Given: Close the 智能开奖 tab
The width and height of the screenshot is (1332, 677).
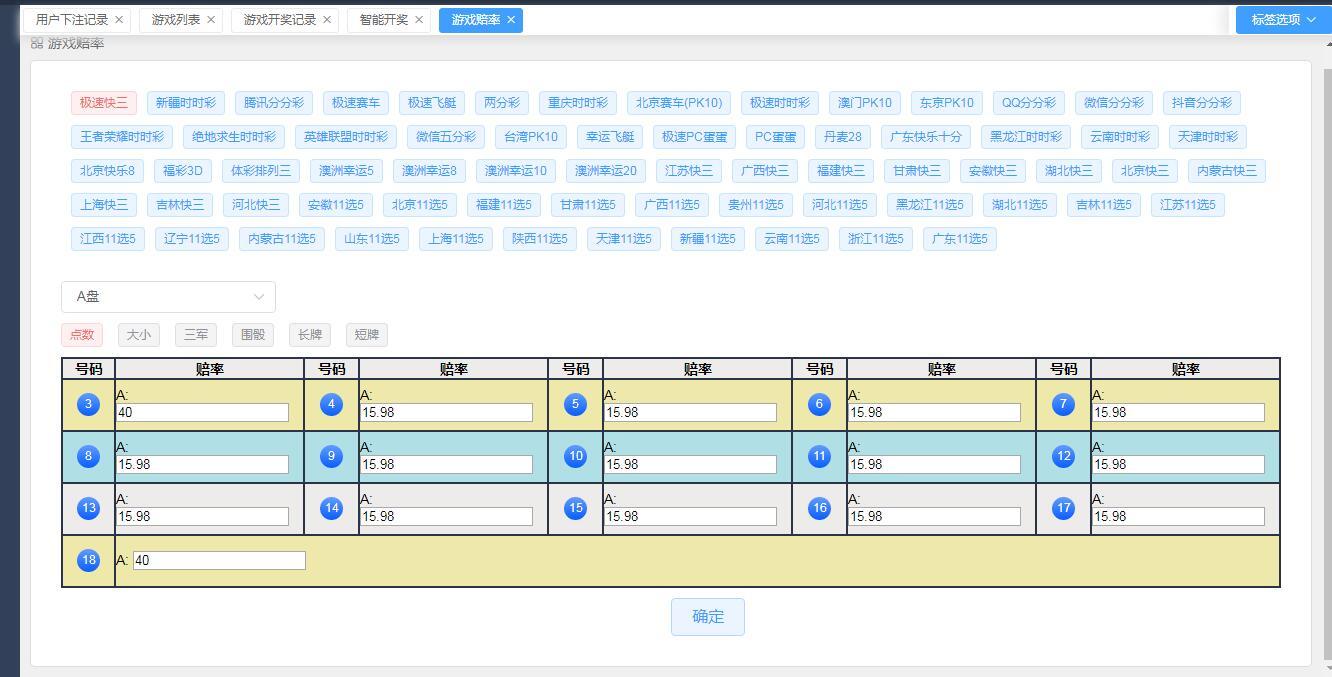Looking at the screenshot, I should pyautogui.click(x=419, y=20).
